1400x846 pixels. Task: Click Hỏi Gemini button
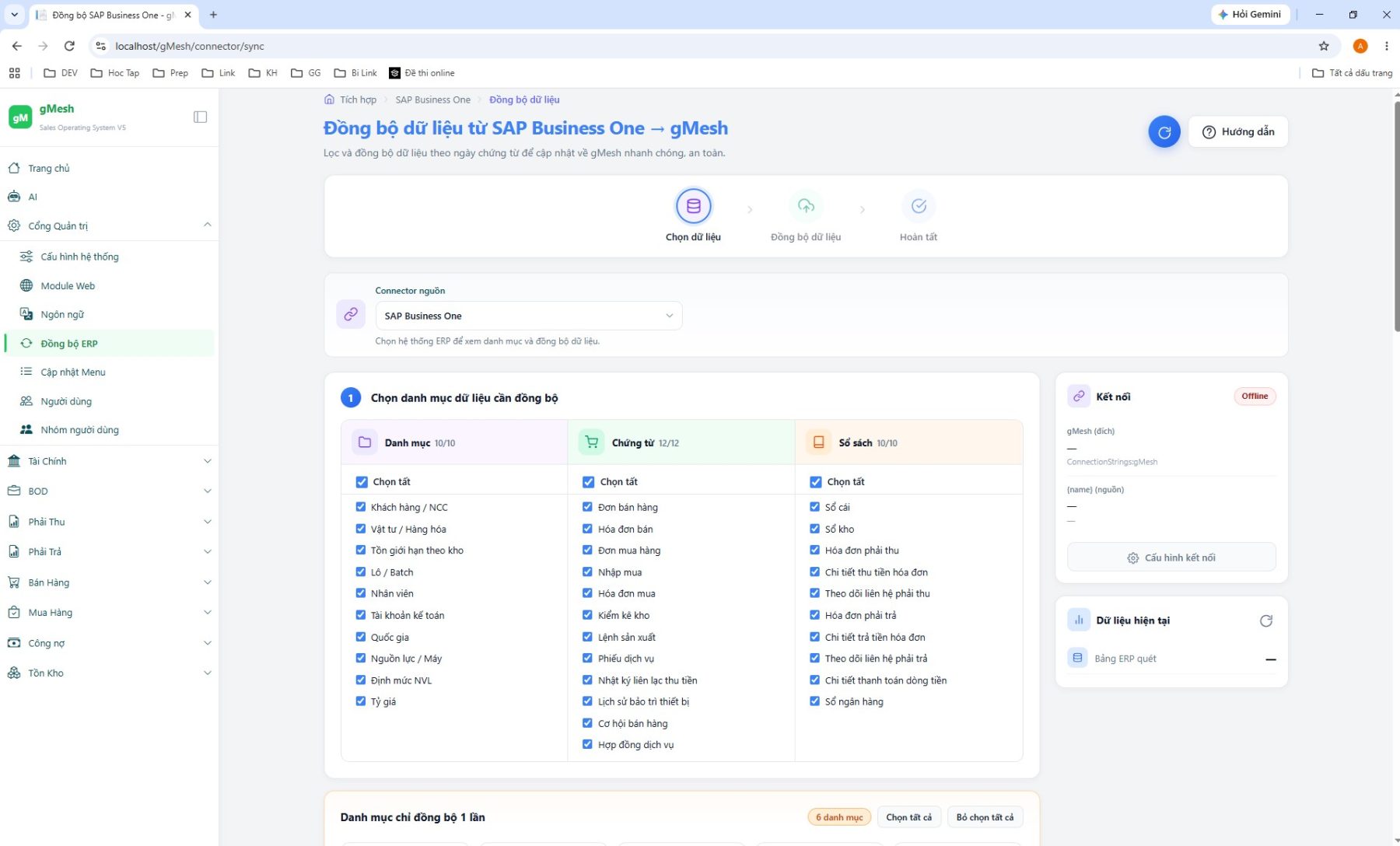(x=1250, y=15)
